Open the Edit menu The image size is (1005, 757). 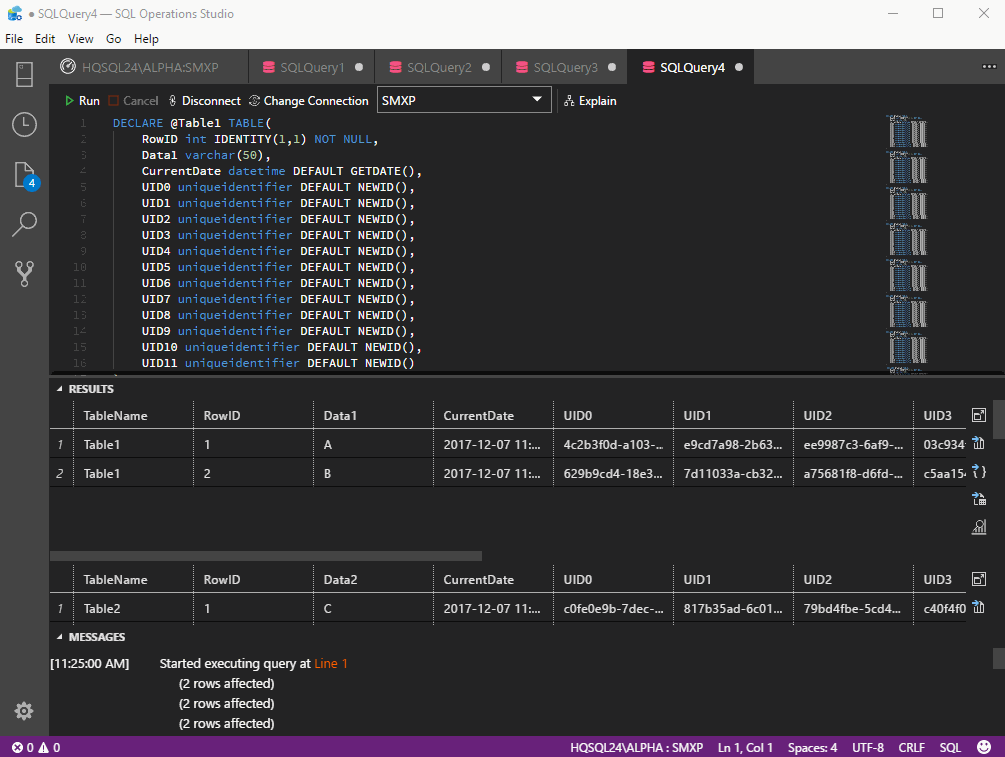(45, 38)
